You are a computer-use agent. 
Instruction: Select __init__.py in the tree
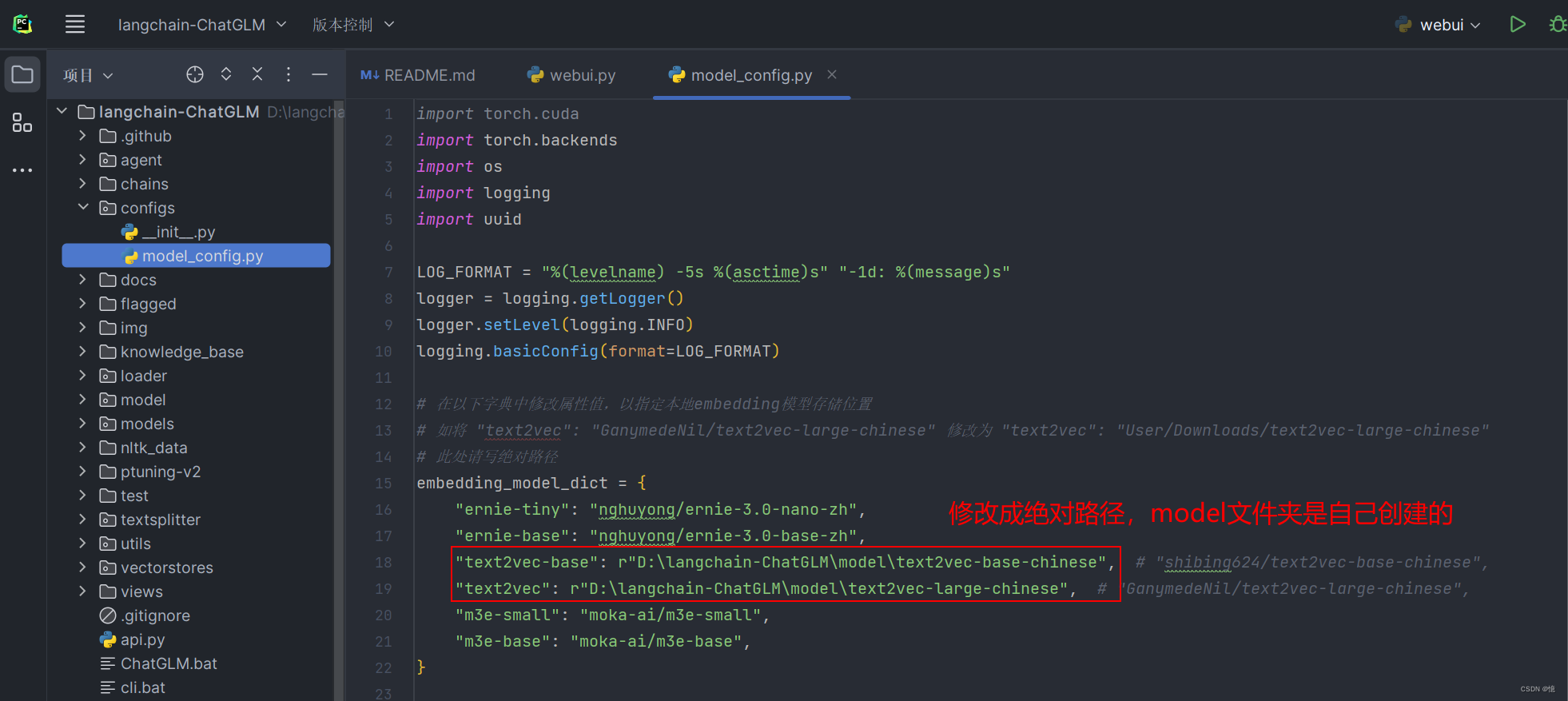point(168,232)
